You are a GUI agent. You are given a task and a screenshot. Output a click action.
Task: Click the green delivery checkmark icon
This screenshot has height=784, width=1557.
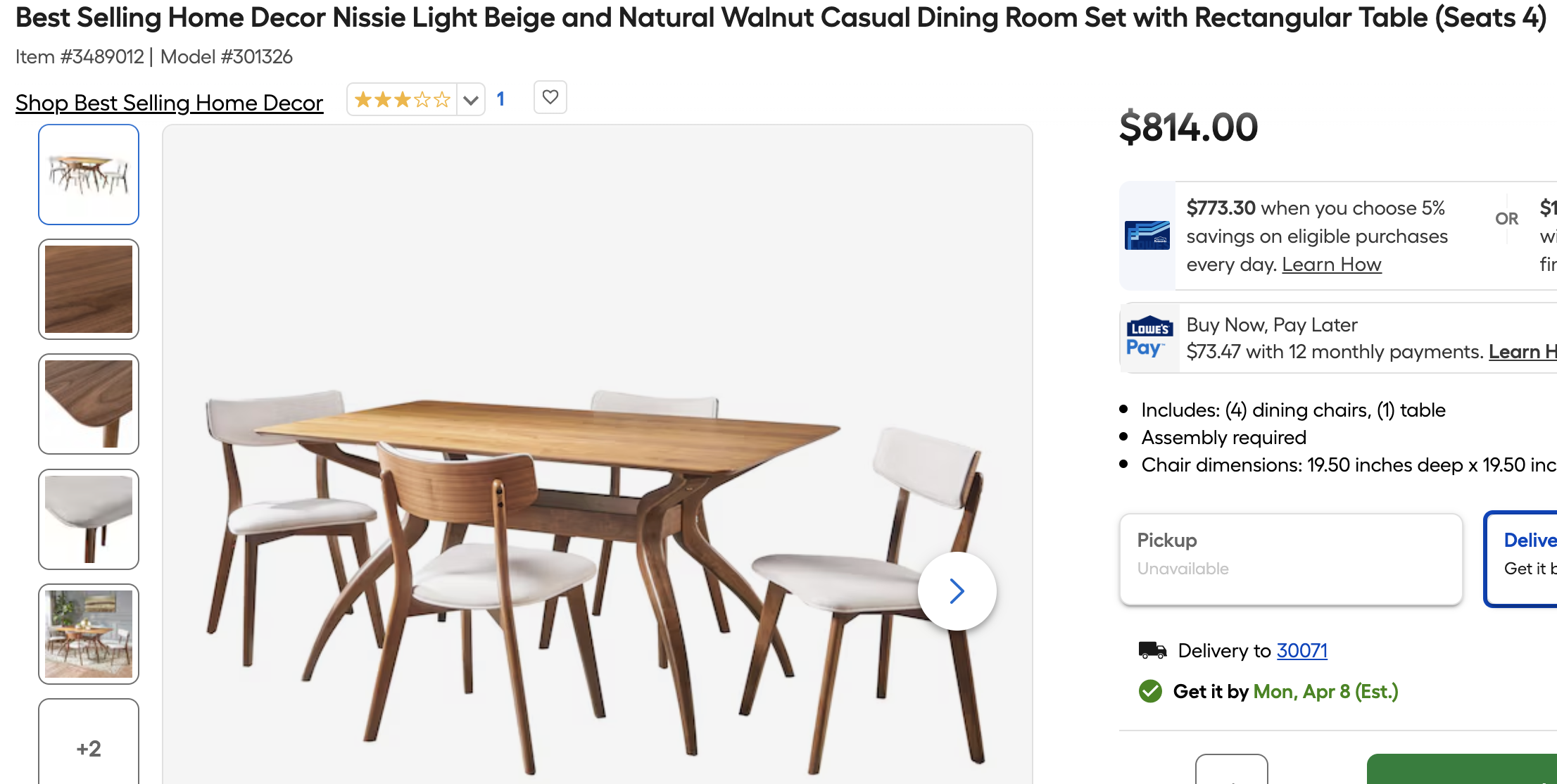pos(1150,691)
